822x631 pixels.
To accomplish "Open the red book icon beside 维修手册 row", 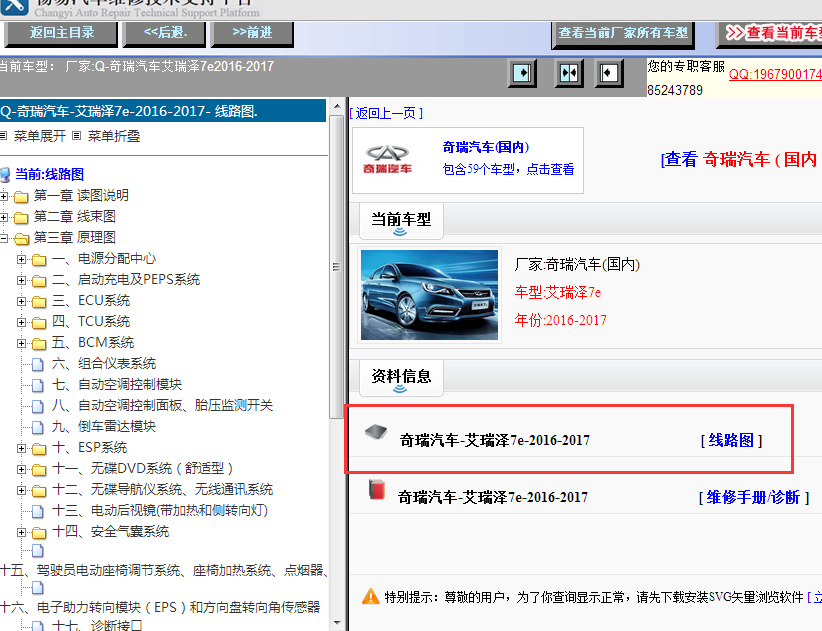I will pyautogui.click(x=376, y=489).
